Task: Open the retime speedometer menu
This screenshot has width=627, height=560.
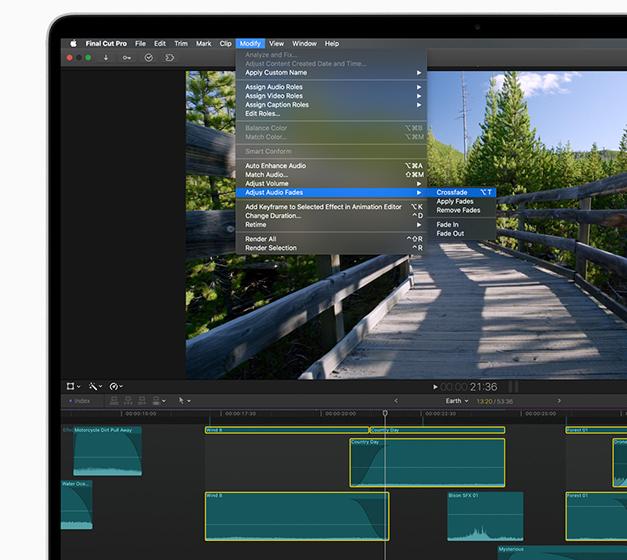Action: (116, 386)
